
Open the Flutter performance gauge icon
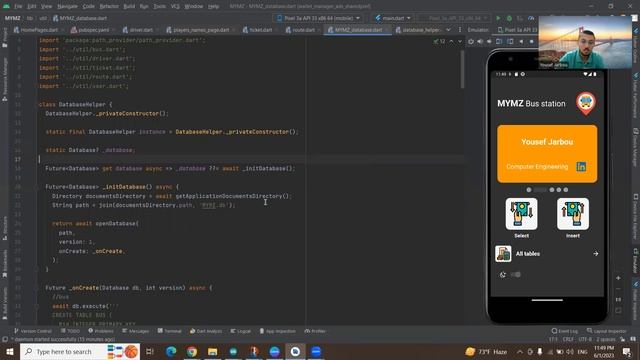click(x=531, y=18)
